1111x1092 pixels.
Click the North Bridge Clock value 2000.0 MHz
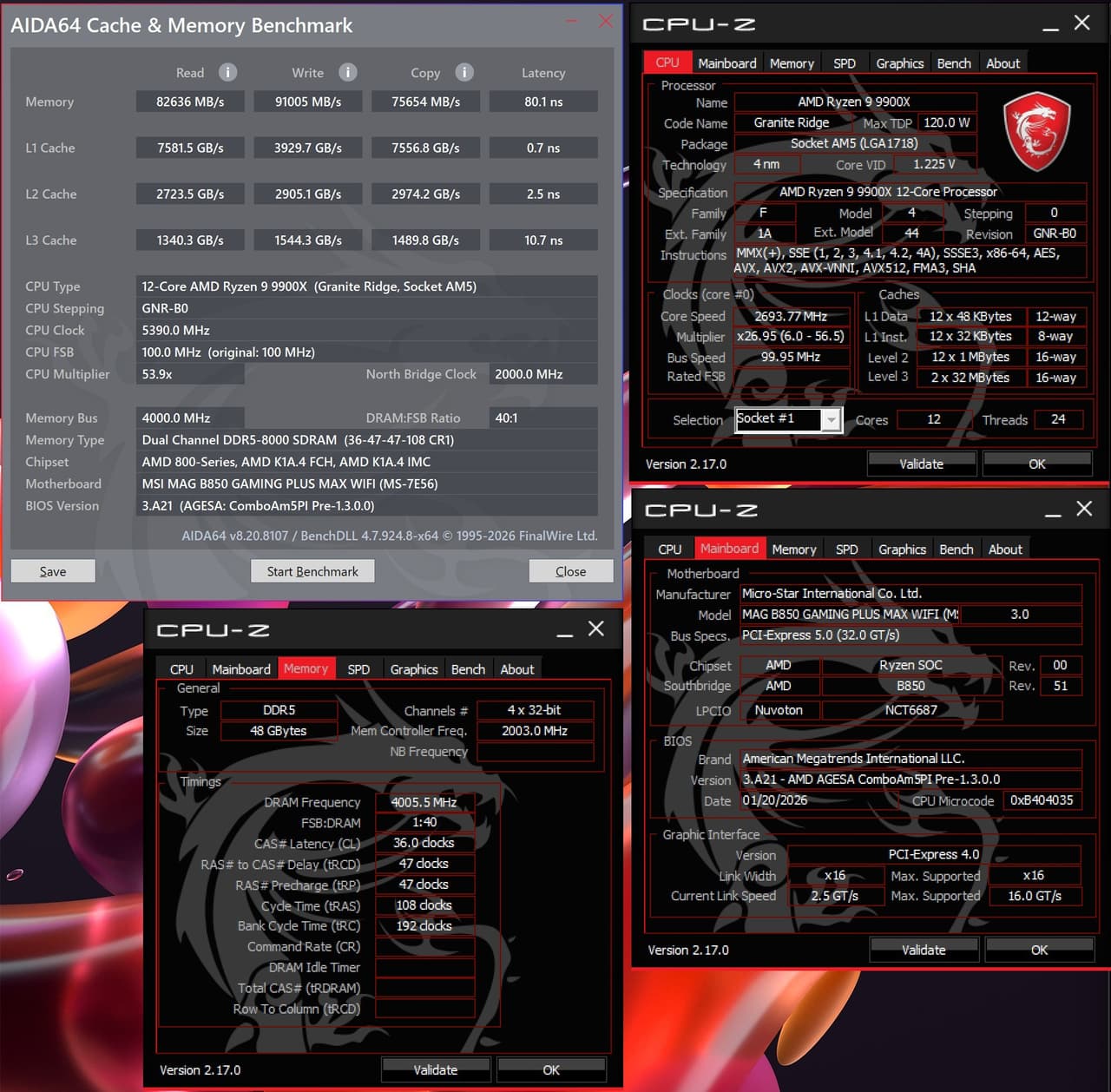pos(543,374)
